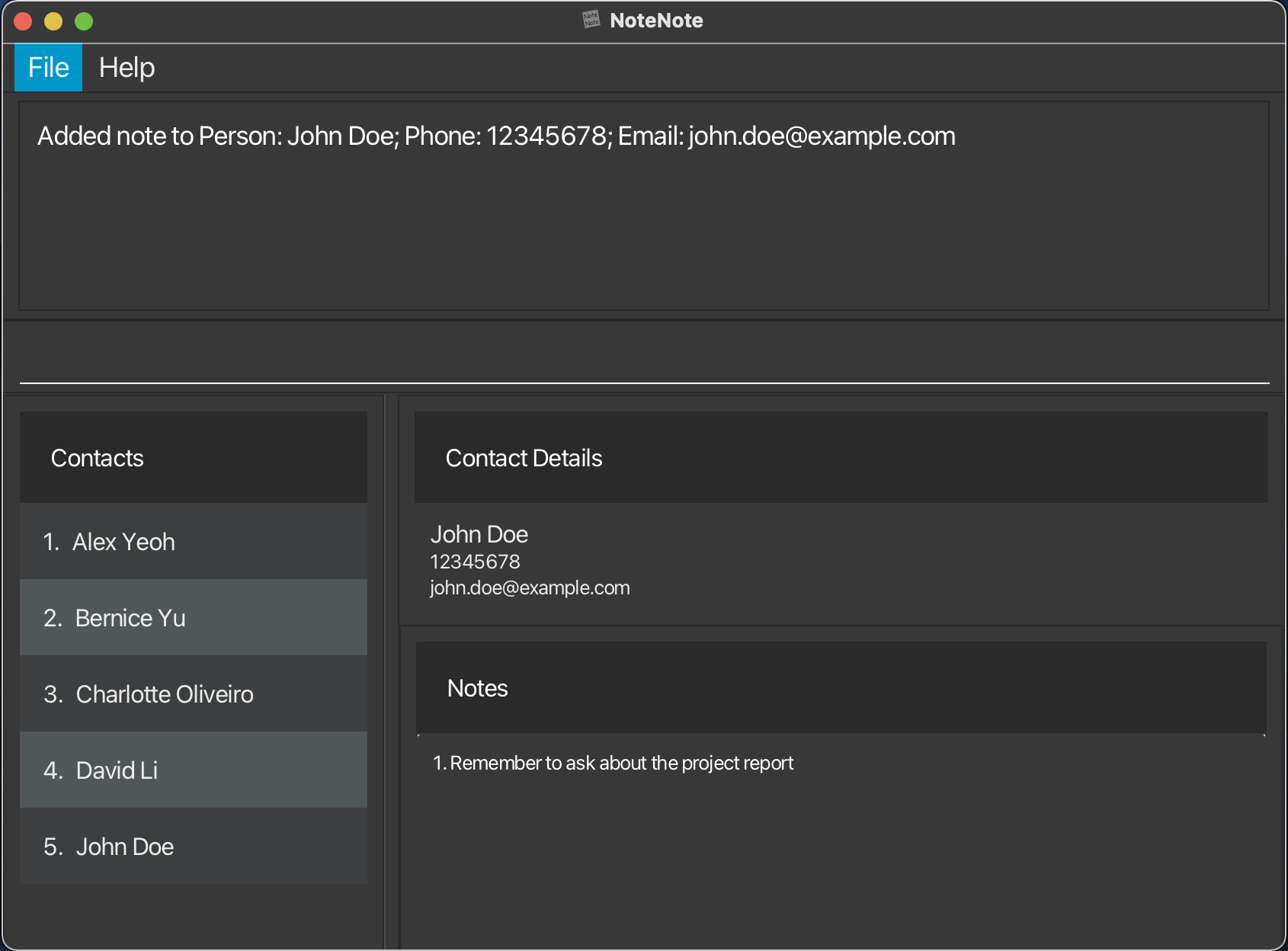This screenshot has width=1288, height=951.
Task: Click the Notes section header
Action: (841, 687)
